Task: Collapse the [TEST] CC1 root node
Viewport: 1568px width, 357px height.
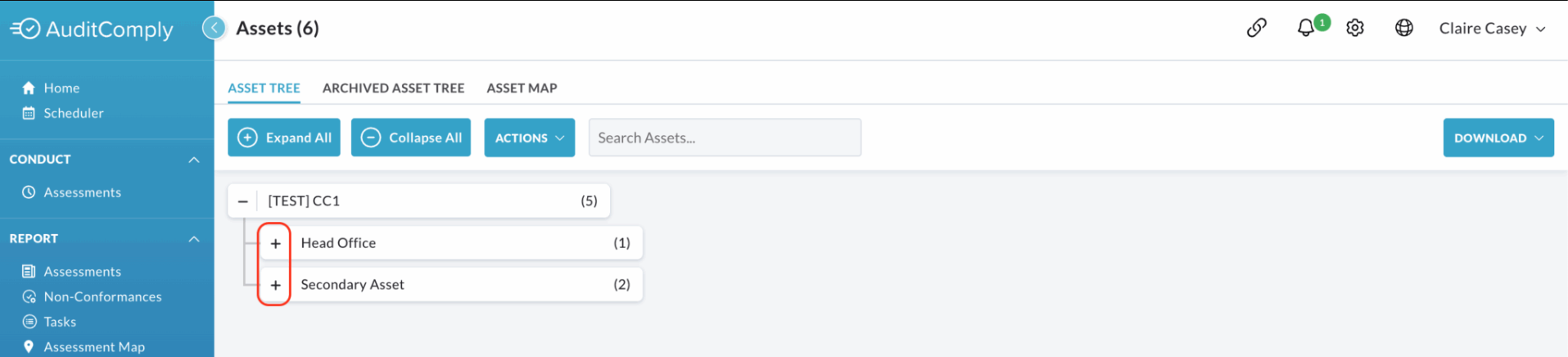Action: coord(242,201)
